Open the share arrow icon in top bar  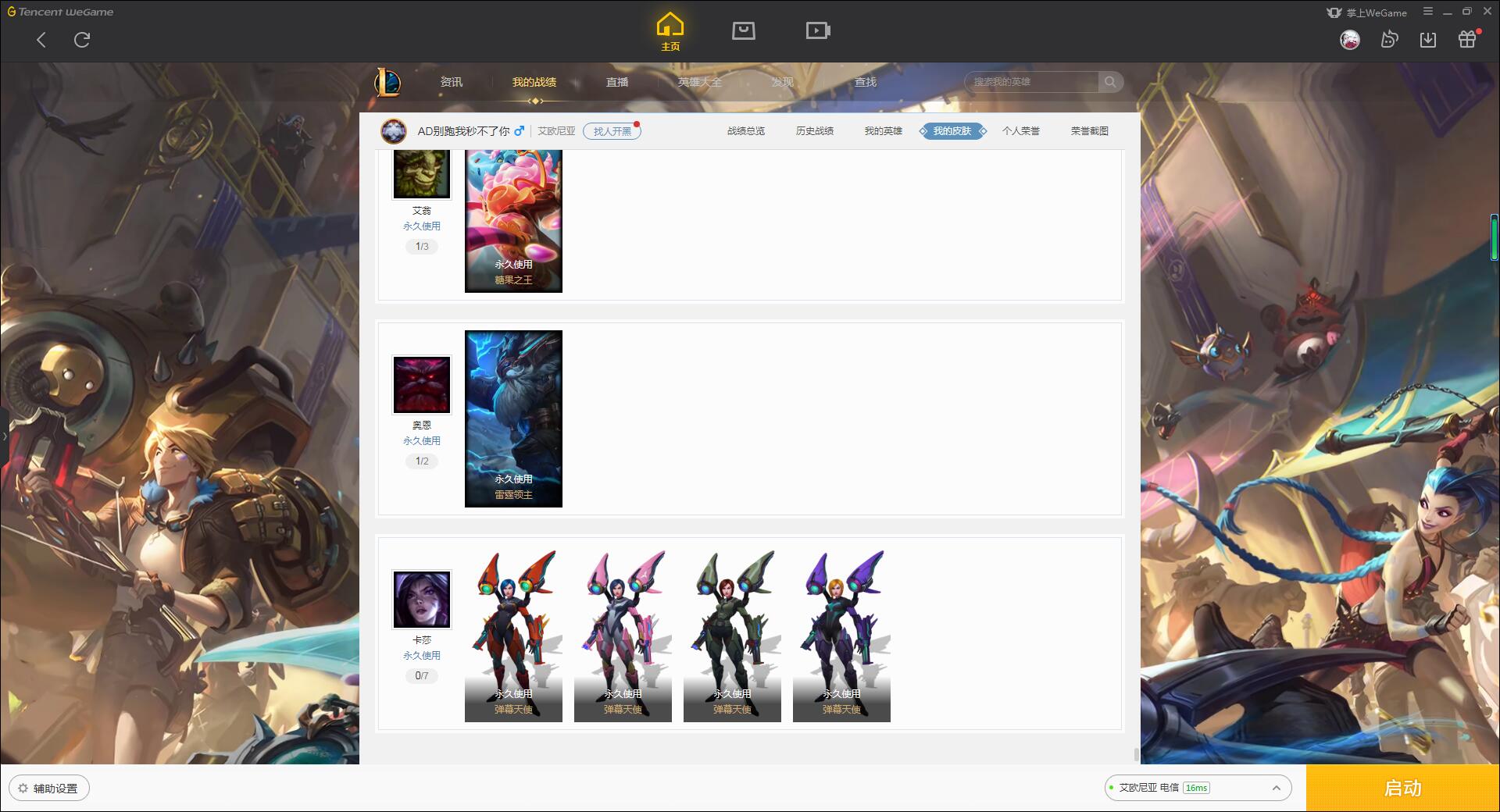[x=1389, y=40]
